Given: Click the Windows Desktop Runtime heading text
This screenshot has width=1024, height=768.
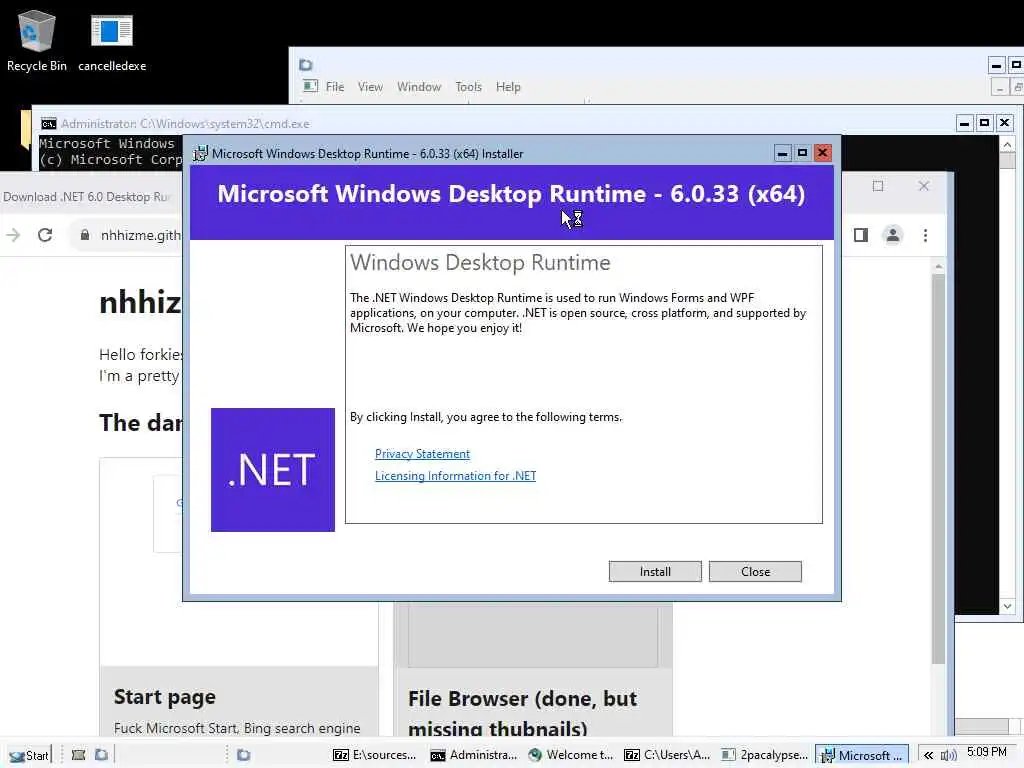Looking at the screenshot, I should [480, 262].
